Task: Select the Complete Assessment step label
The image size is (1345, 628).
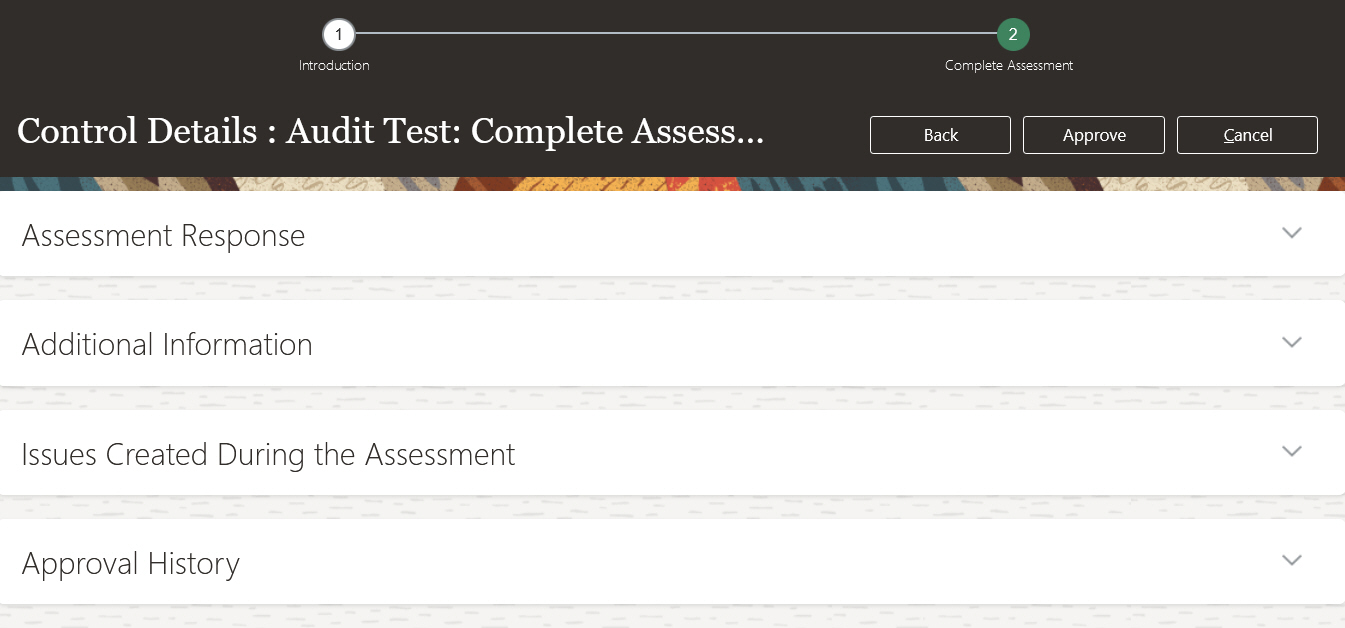Action: click(1009, 66)
